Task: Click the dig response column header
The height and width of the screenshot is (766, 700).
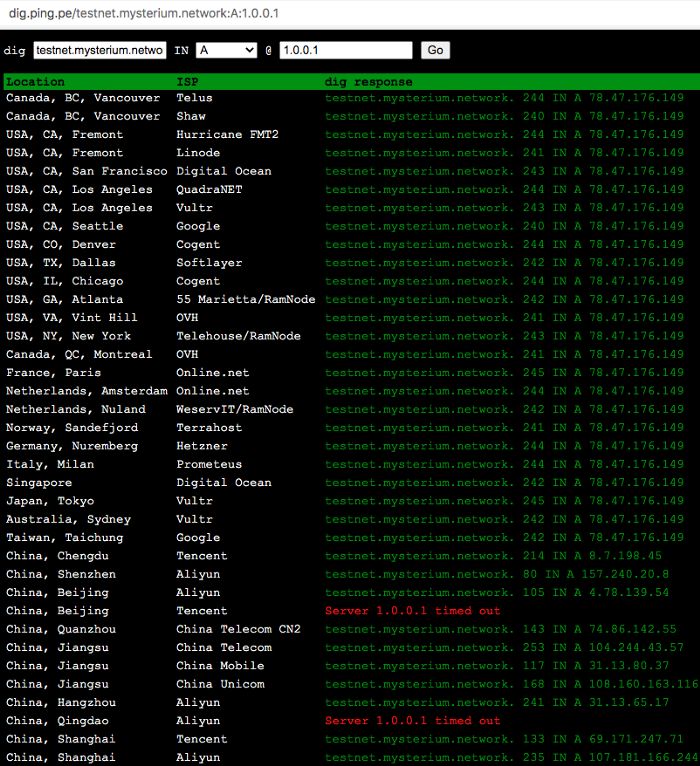Action: coord(368,81)
